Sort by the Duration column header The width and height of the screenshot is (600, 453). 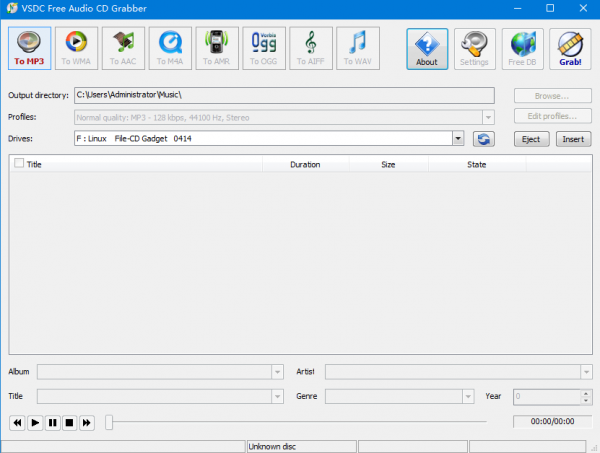coord(305,165)
